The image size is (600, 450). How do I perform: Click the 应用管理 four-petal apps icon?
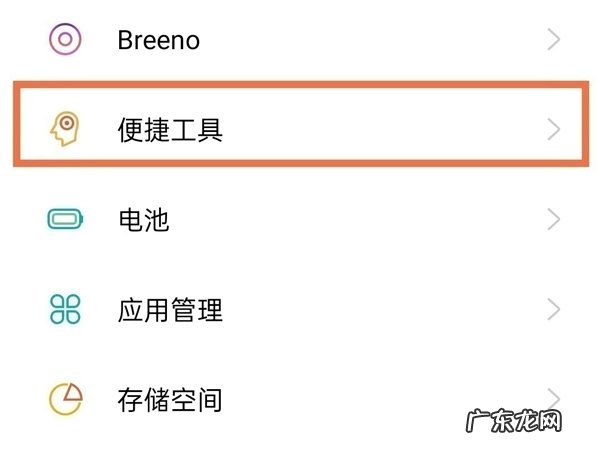[65, 310]
